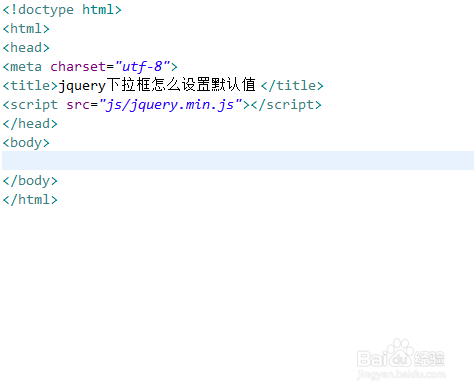This screenshot has width=474, height=392.
Task: Click the src attribute of script
Action: pyautogui.click(x=78, y=105)
